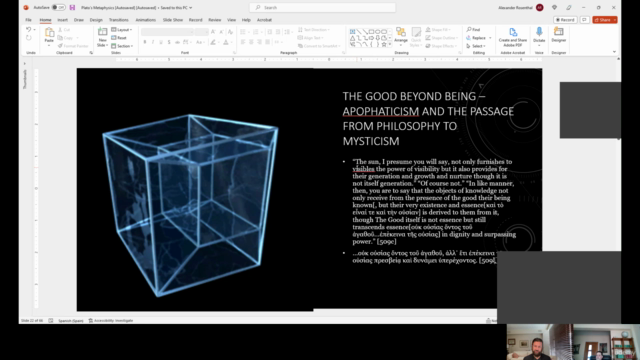Click the Replace button
The height and width of the screenshot is (360, 640).
[x=476, y=38]
